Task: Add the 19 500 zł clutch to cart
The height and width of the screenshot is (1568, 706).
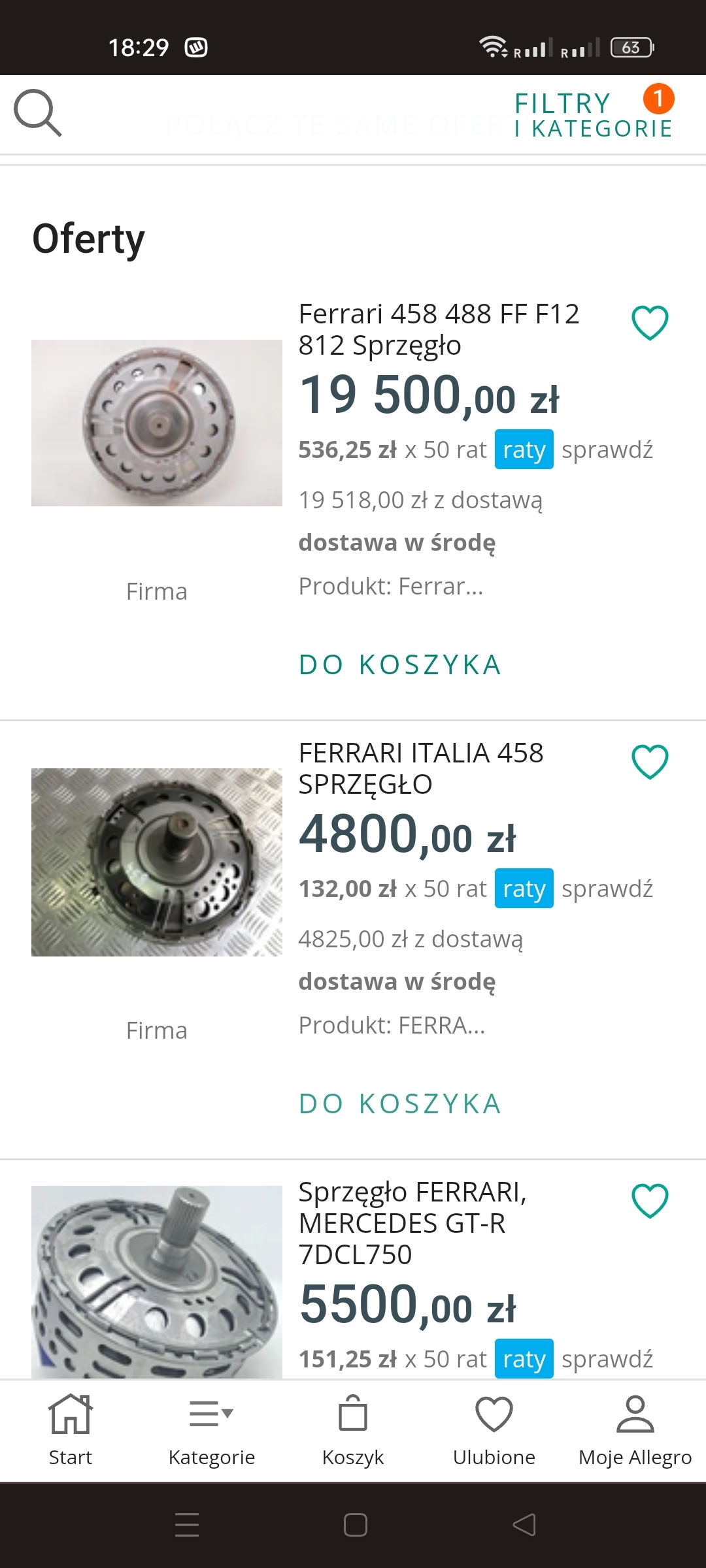Action: point(400,664)
